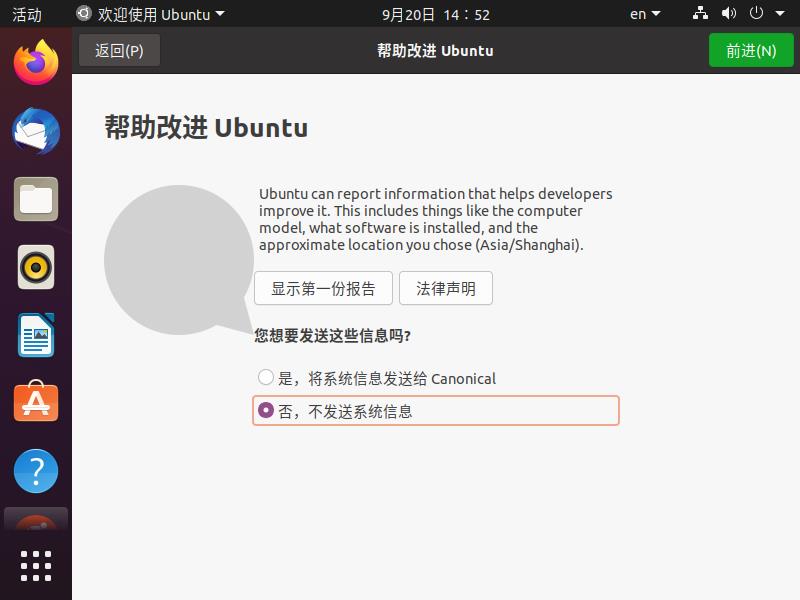
Task: Open Firefox from the dock
Action: 36,63
